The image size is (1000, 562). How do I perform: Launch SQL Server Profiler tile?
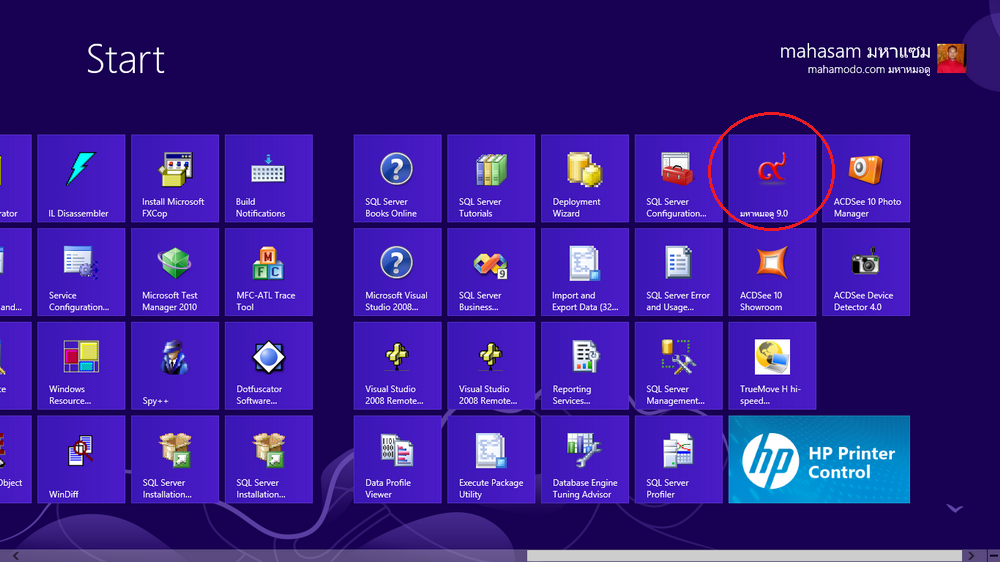point(679,459)
